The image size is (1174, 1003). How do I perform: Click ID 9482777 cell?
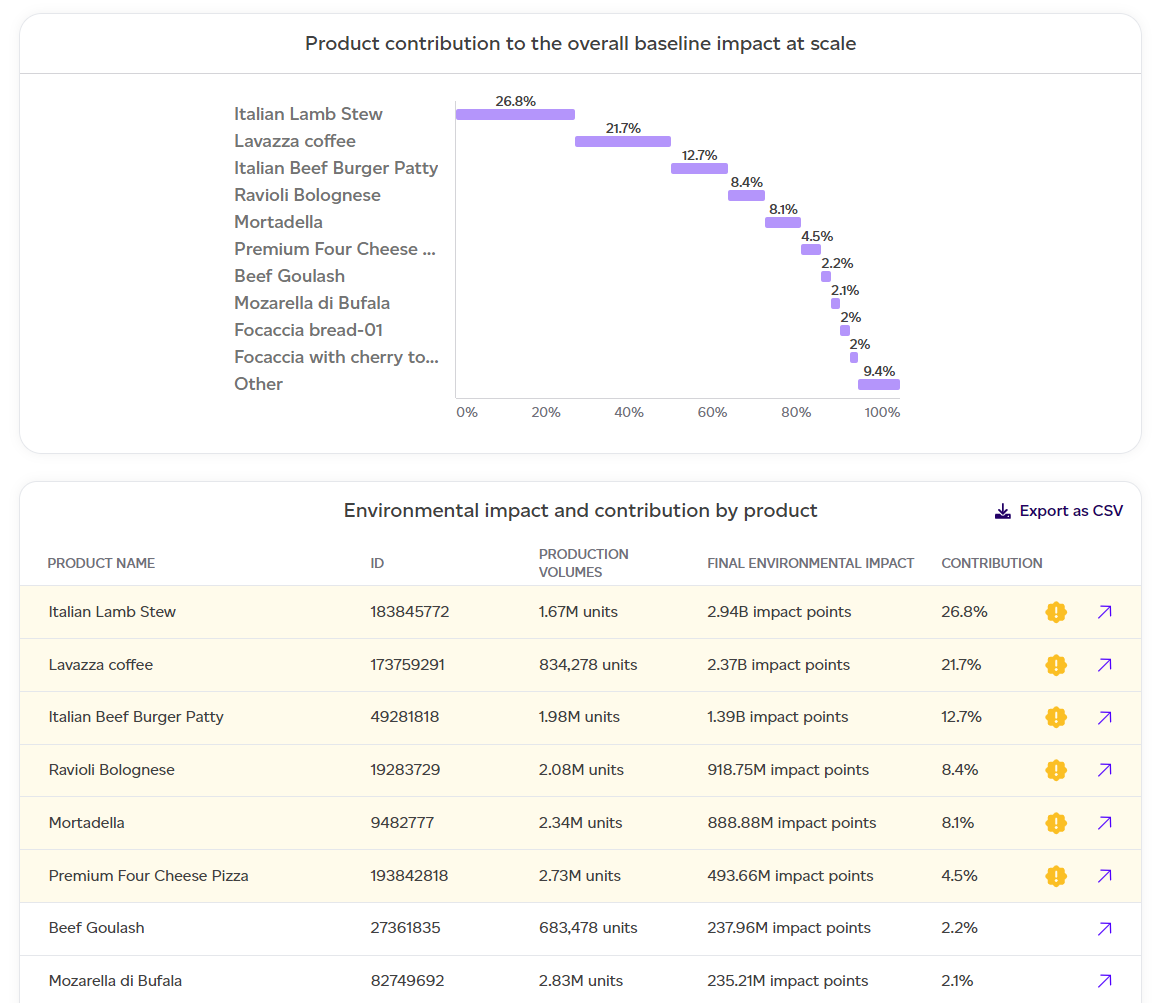[x=402, y=823]
